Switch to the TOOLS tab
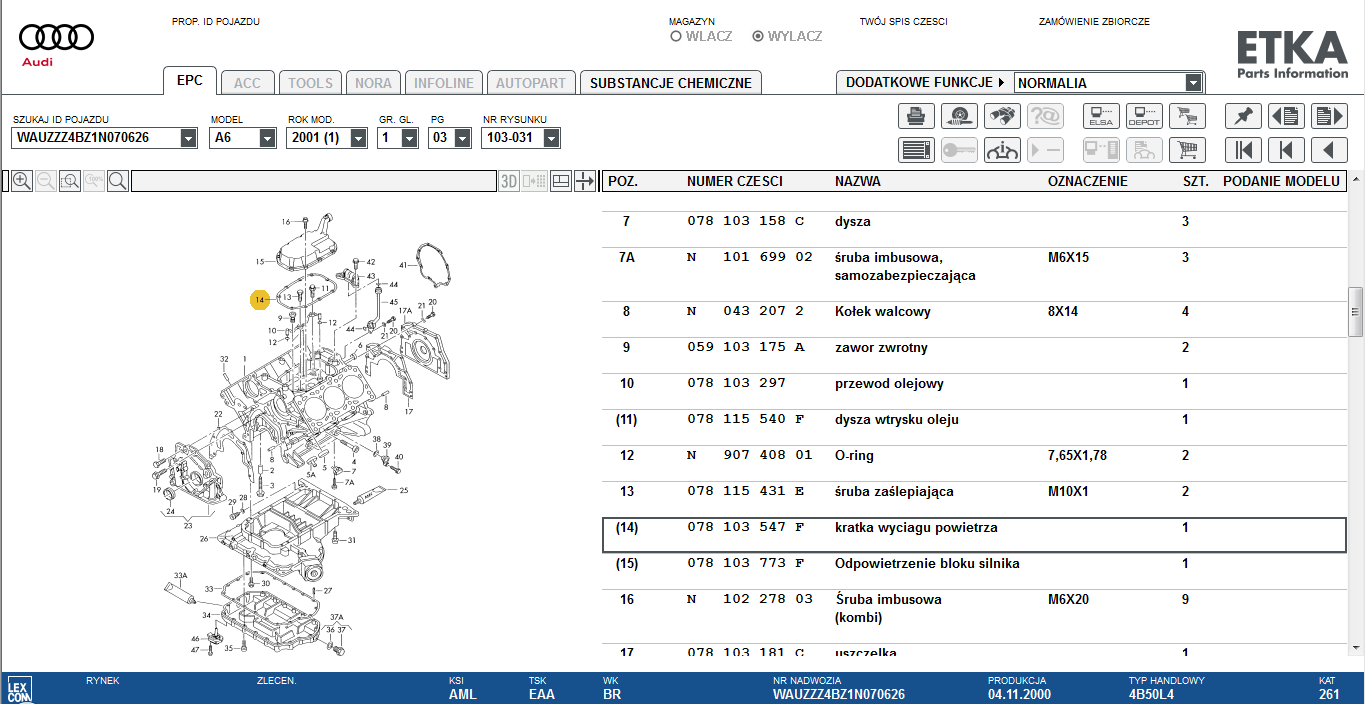The height and width of the screenshot is (704, 1366). [310, 83]
